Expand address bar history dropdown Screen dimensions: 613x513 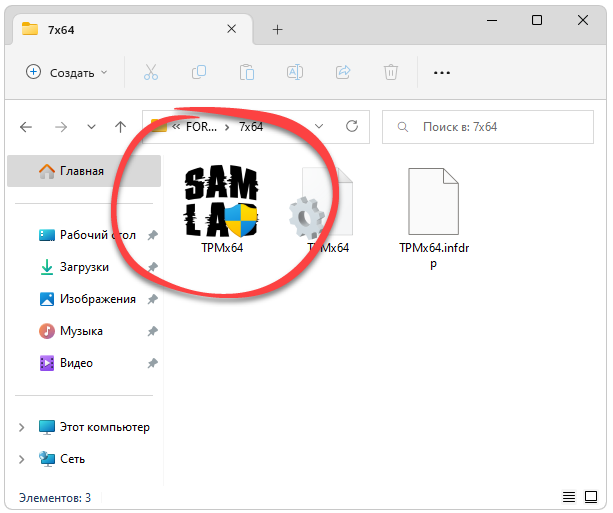click(x=319, y=126)
